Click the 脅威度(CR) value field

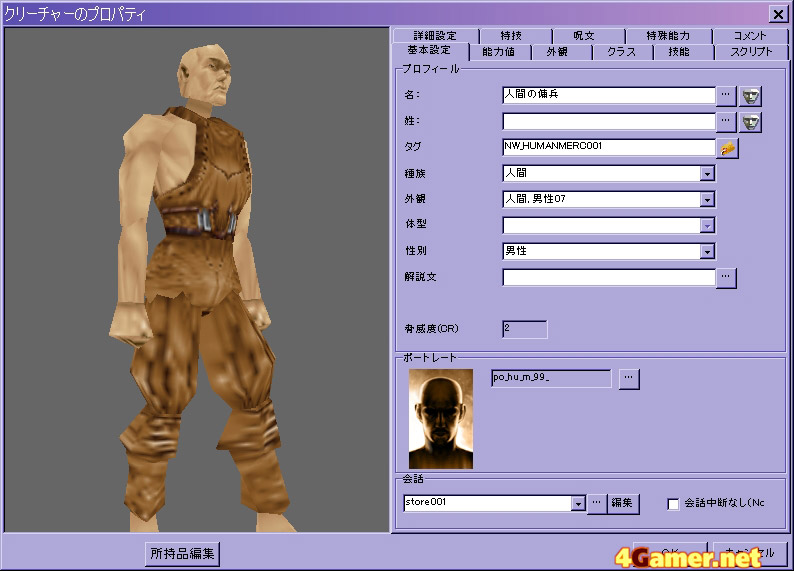525,329
